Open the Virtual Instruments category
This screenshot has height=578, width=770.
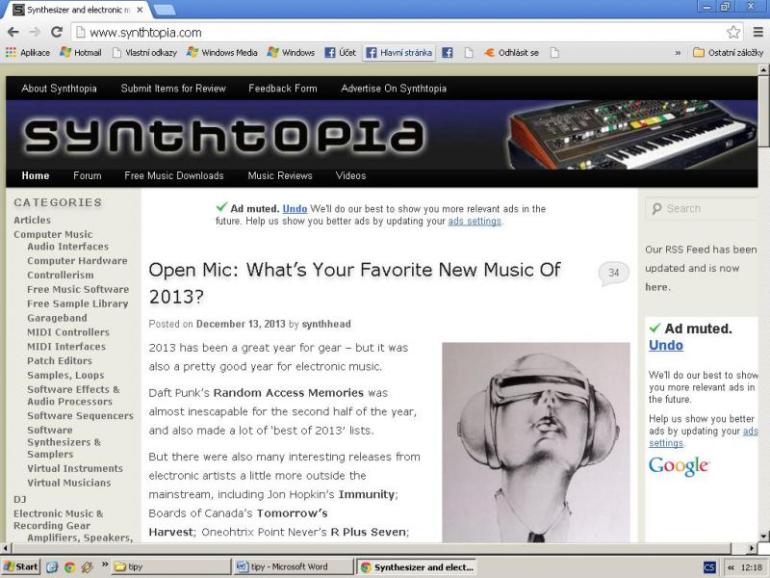click(x=75, y=468)
